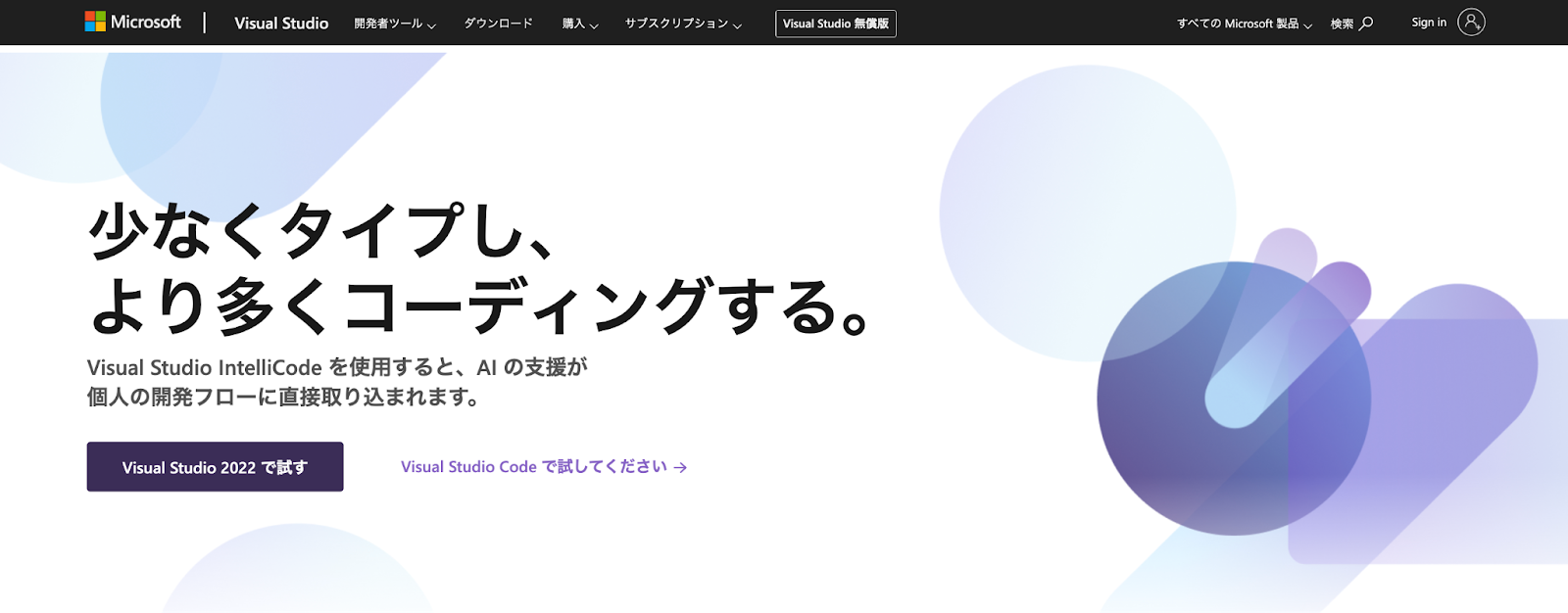Expand すべての Microsoft 製品 dropdown

pyautogui.click(x=1245, y=24)
